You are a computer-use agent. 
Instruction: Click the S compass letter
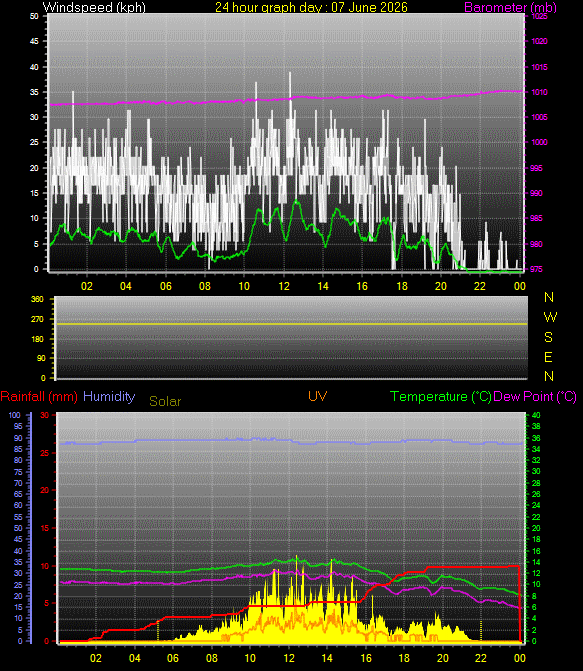click(x=548, y=337)
